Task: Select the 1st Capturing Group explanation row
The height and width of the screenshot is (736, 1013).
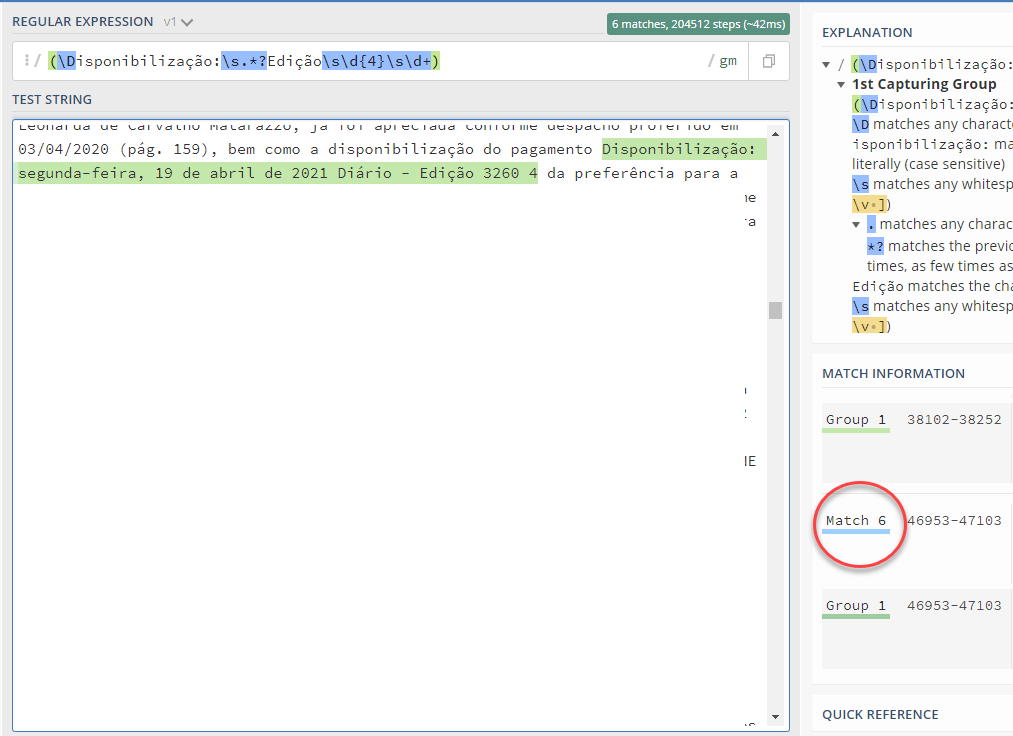Action: pos(924,84)
